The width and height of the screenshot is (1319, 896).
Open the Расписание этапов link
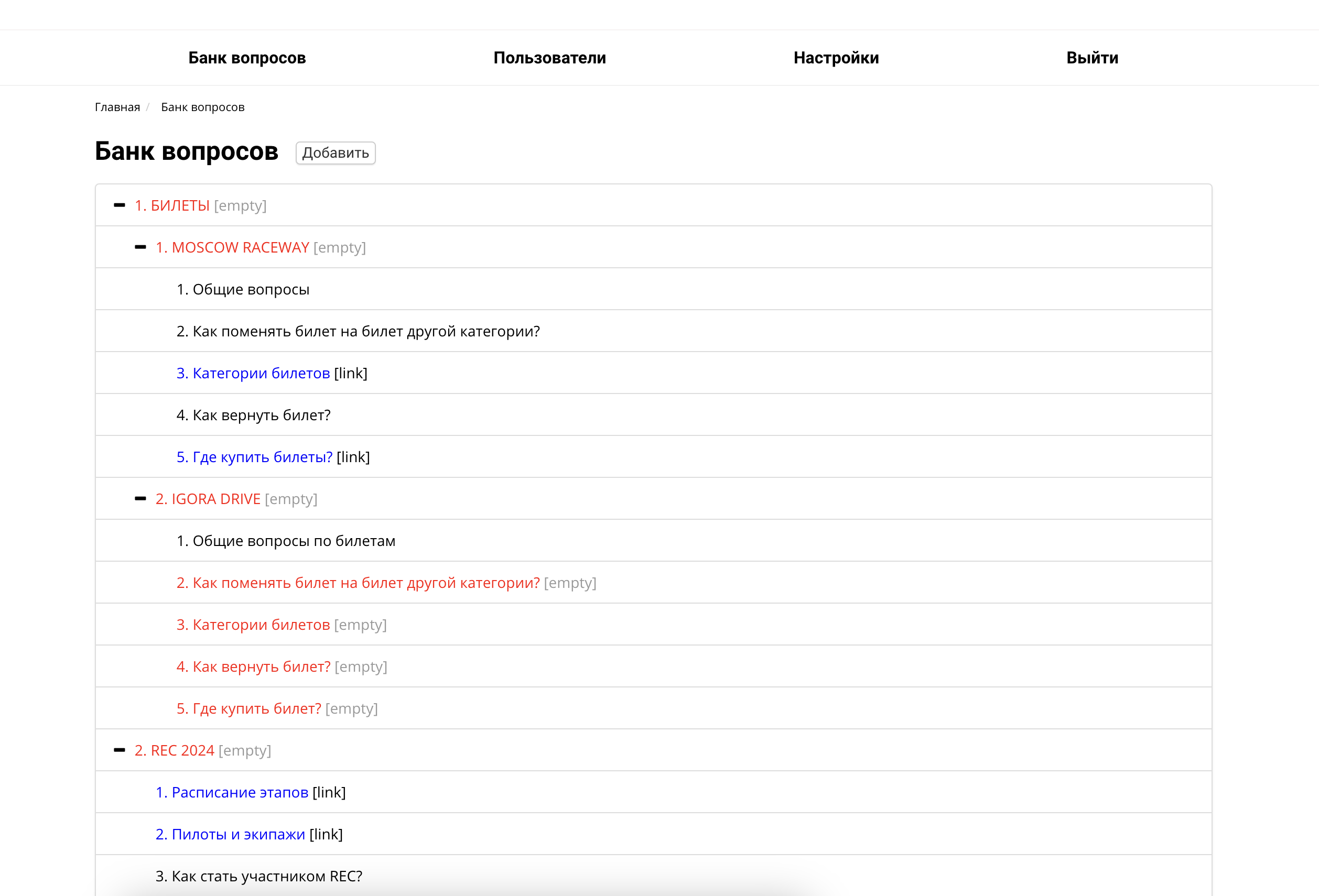232,792
